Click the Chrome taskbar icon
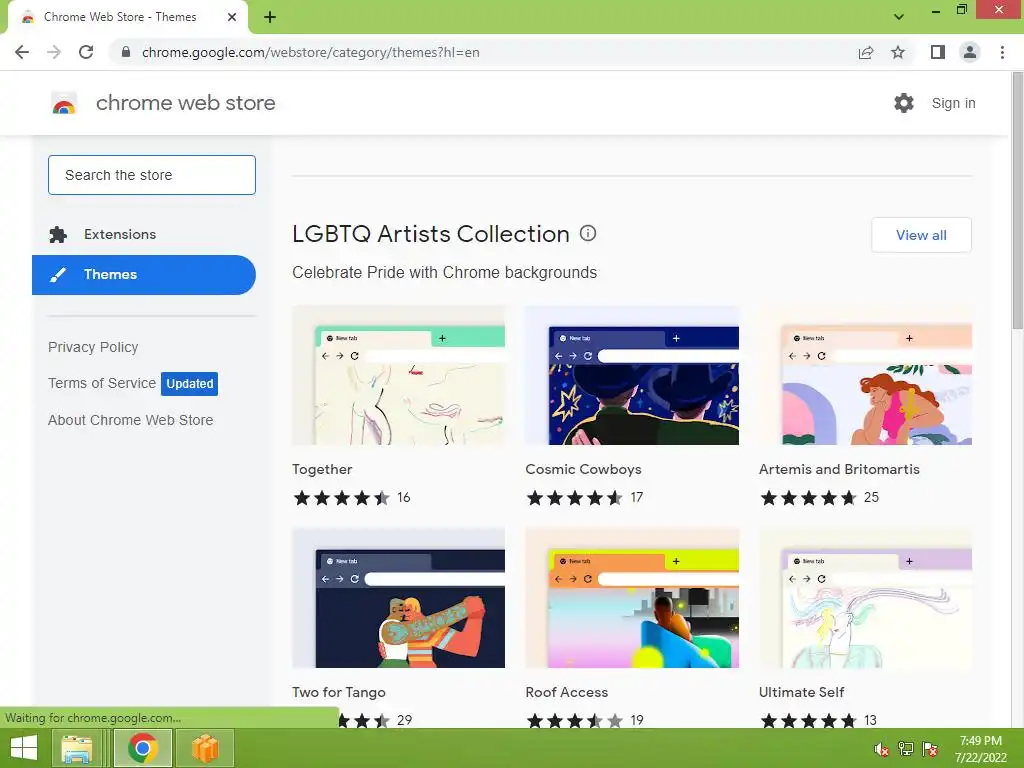The height and width of the screenshot is (768, 1024). coord(142,748)
